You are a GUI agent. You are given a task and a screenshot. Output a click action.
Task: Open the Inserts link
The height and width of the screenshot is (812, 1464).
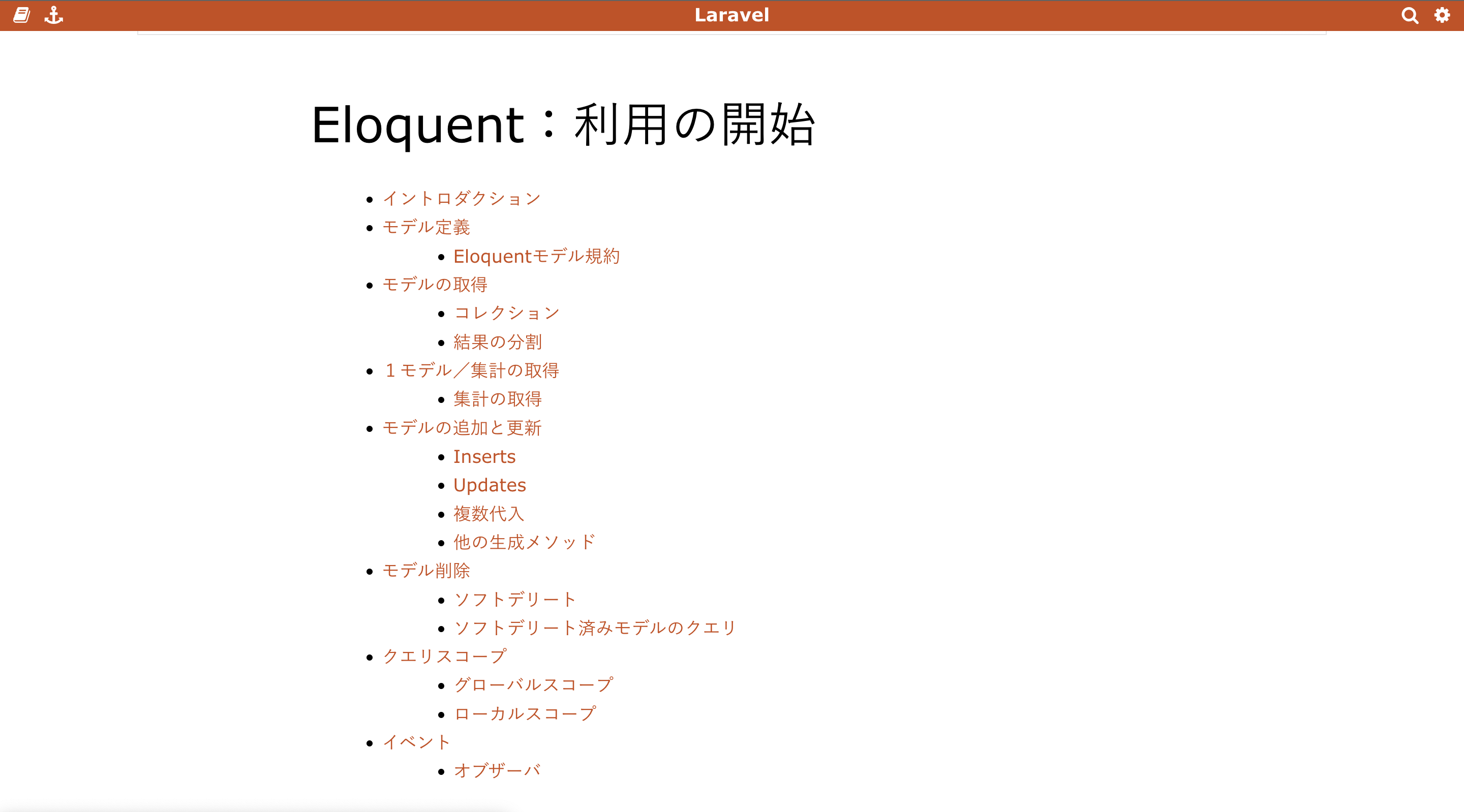pos(484,456)
